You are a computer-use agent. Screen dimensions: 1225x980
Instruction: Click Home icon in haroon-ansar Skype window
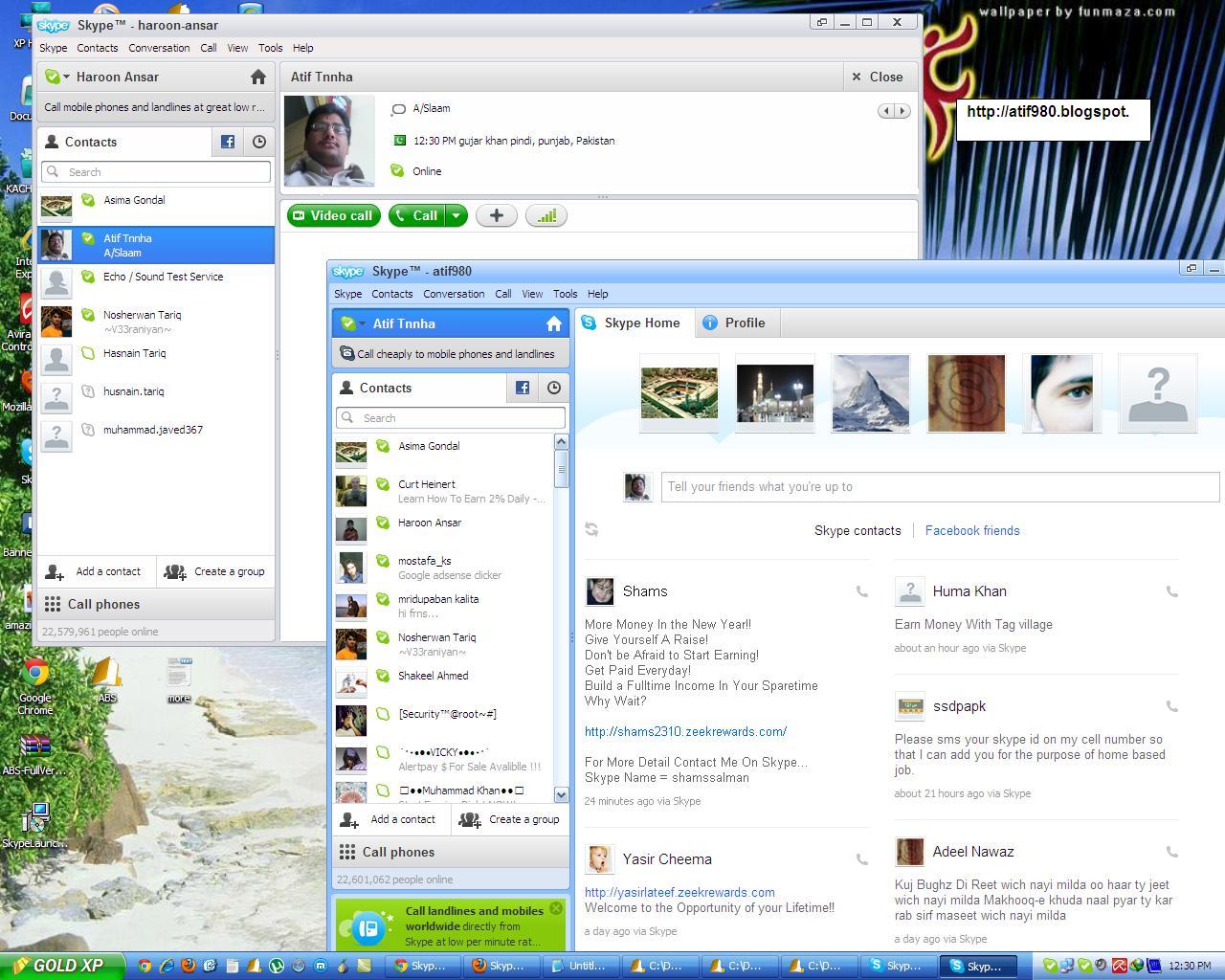pos(257,77)
